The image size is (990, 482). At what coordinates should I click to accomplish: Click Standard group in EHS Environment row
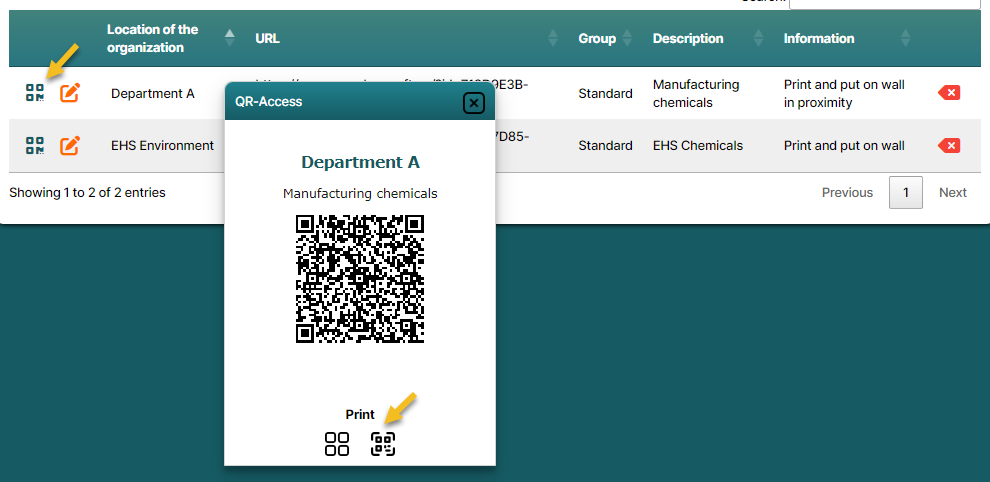coord(605,145)
